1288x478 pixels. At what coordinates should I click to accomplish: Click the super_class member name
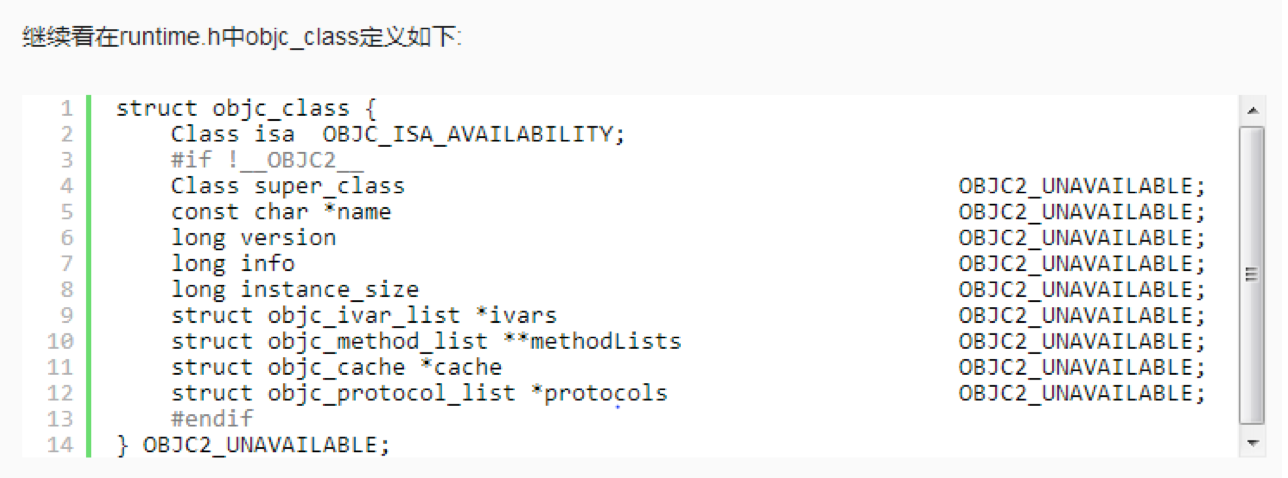329,186
